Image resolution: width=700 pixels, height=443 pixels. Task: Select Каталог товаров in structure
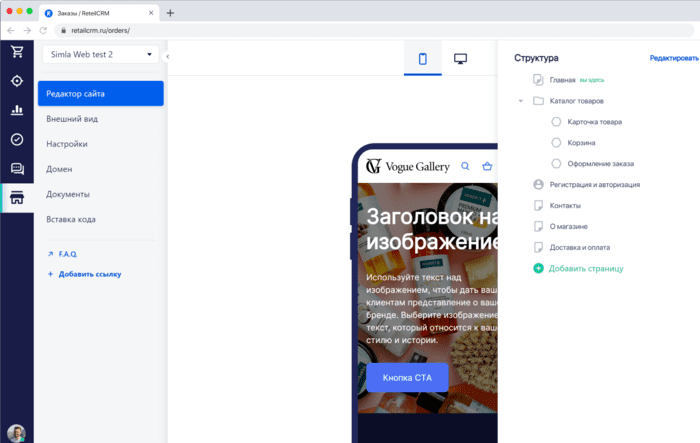pos(576,101)
